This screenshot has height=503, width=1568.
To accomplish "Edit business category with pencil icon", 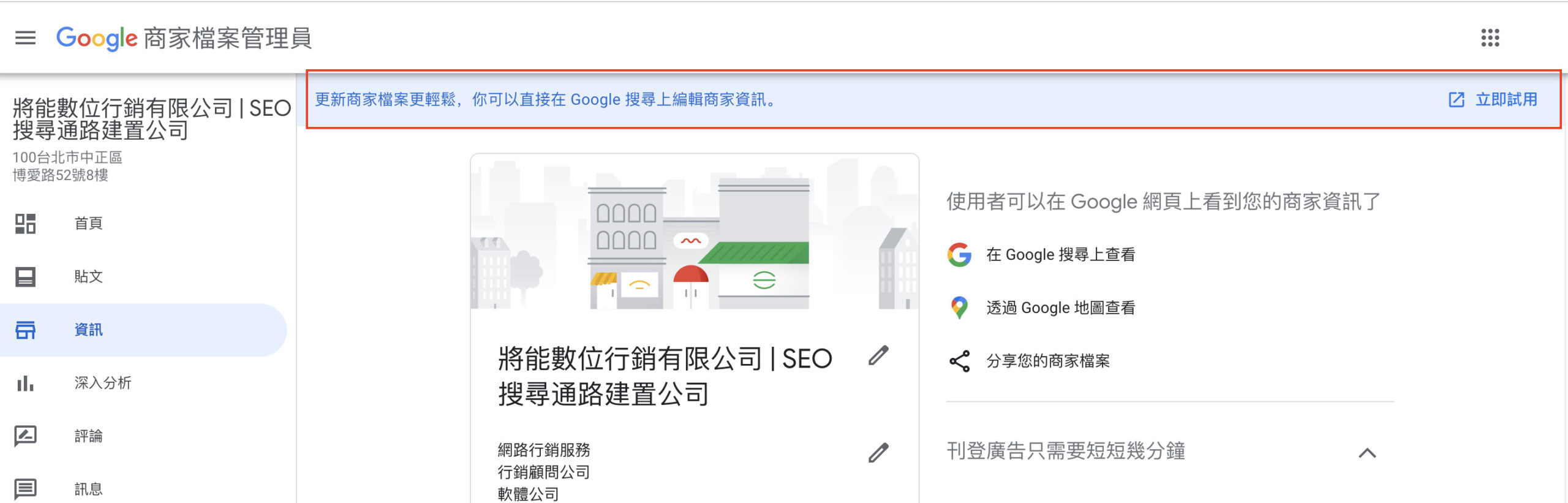I will pos(878,453).
